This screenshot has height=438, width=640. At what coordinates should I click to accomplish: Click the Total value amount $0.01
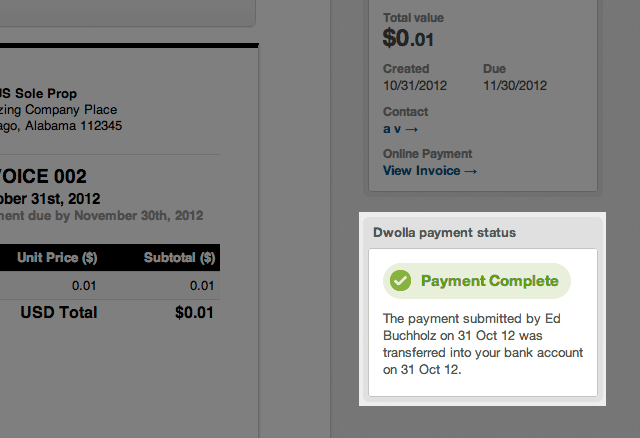click(409, 39)
